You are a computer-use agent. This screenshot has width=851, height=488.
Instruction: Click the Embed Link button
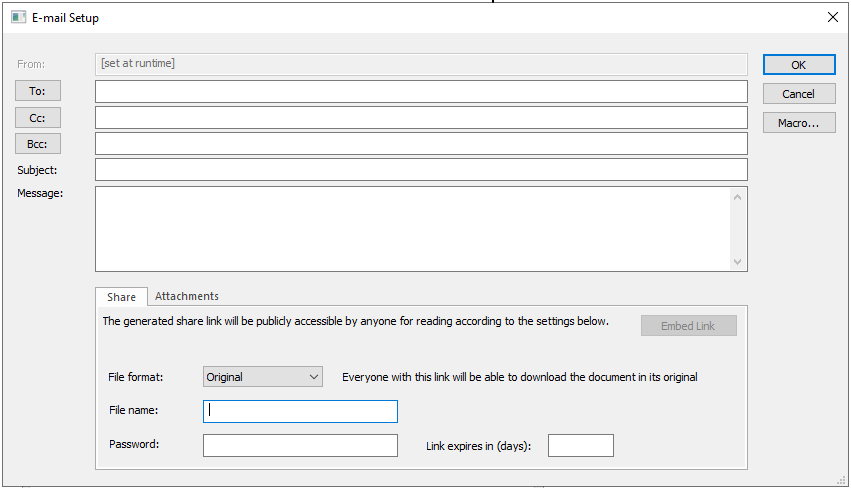click(x=688, y=326)
